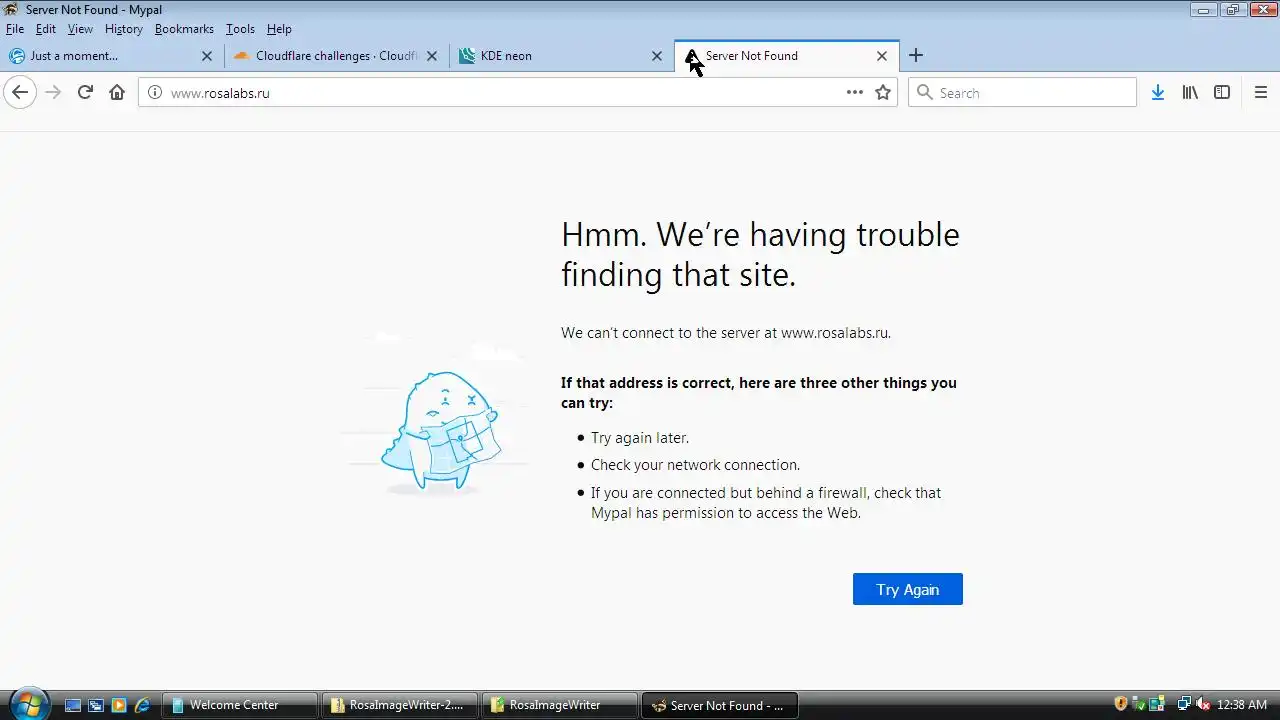Open the Help menu
The image size is (1280, 720).
[279, 29]
